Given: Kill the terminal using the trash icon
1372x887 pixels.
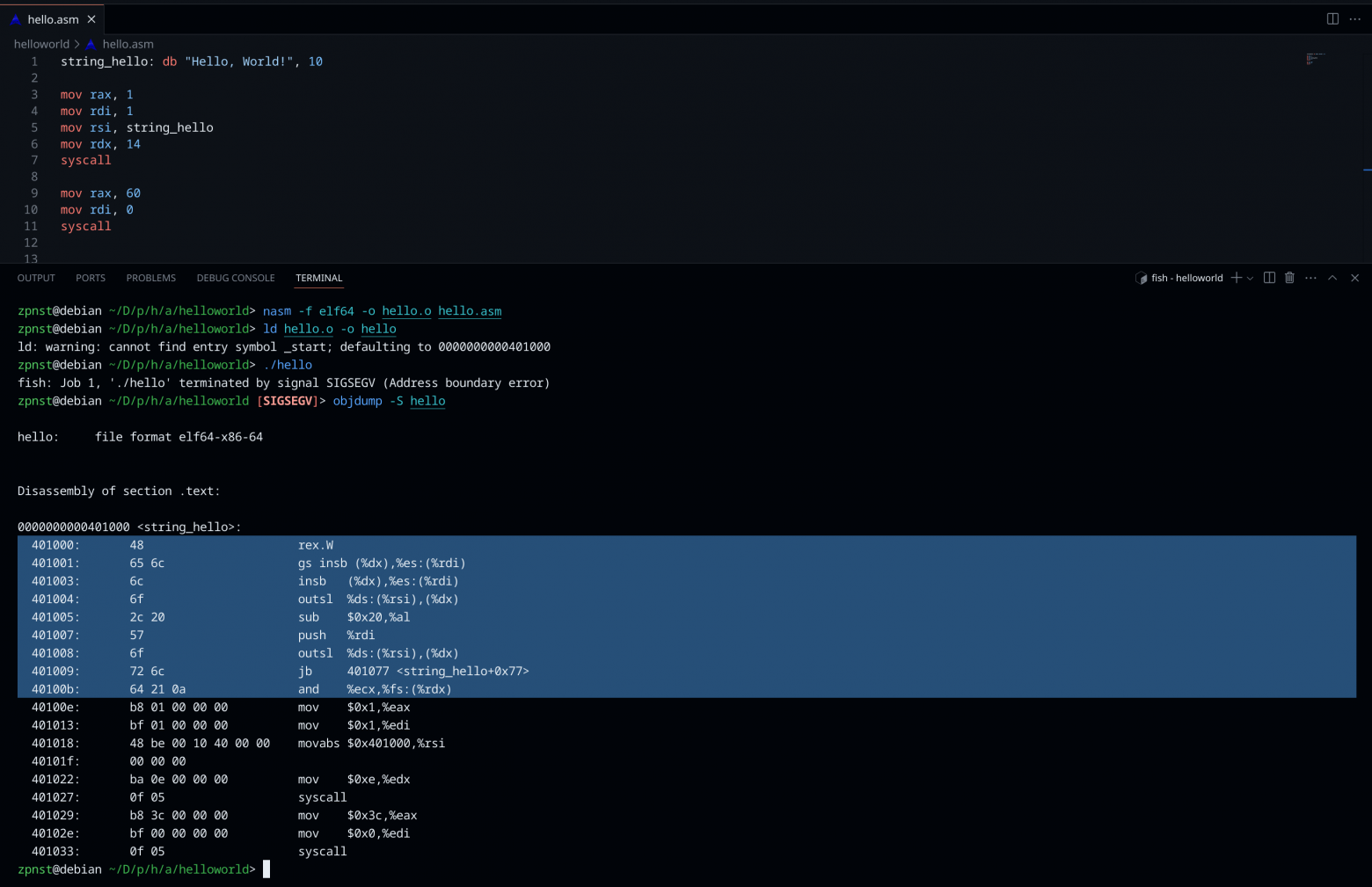Looking at the screenshot, I should pos(1289,277).
